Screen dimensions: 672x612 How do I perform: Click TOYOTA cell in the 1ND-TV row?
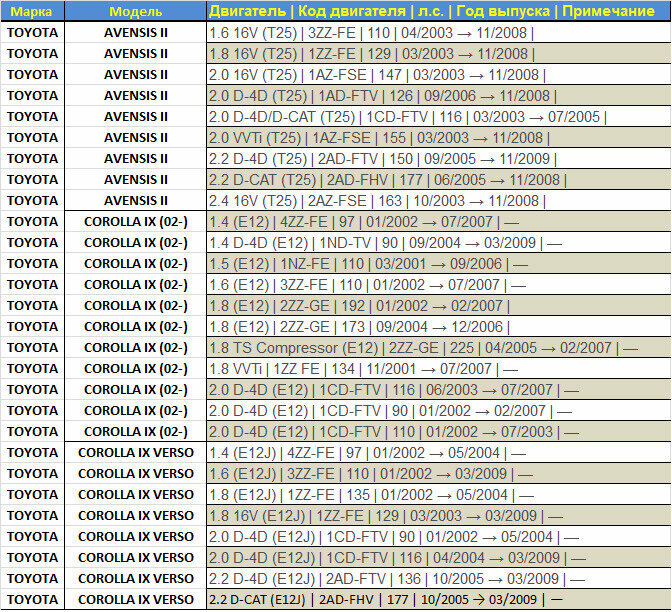32,243
